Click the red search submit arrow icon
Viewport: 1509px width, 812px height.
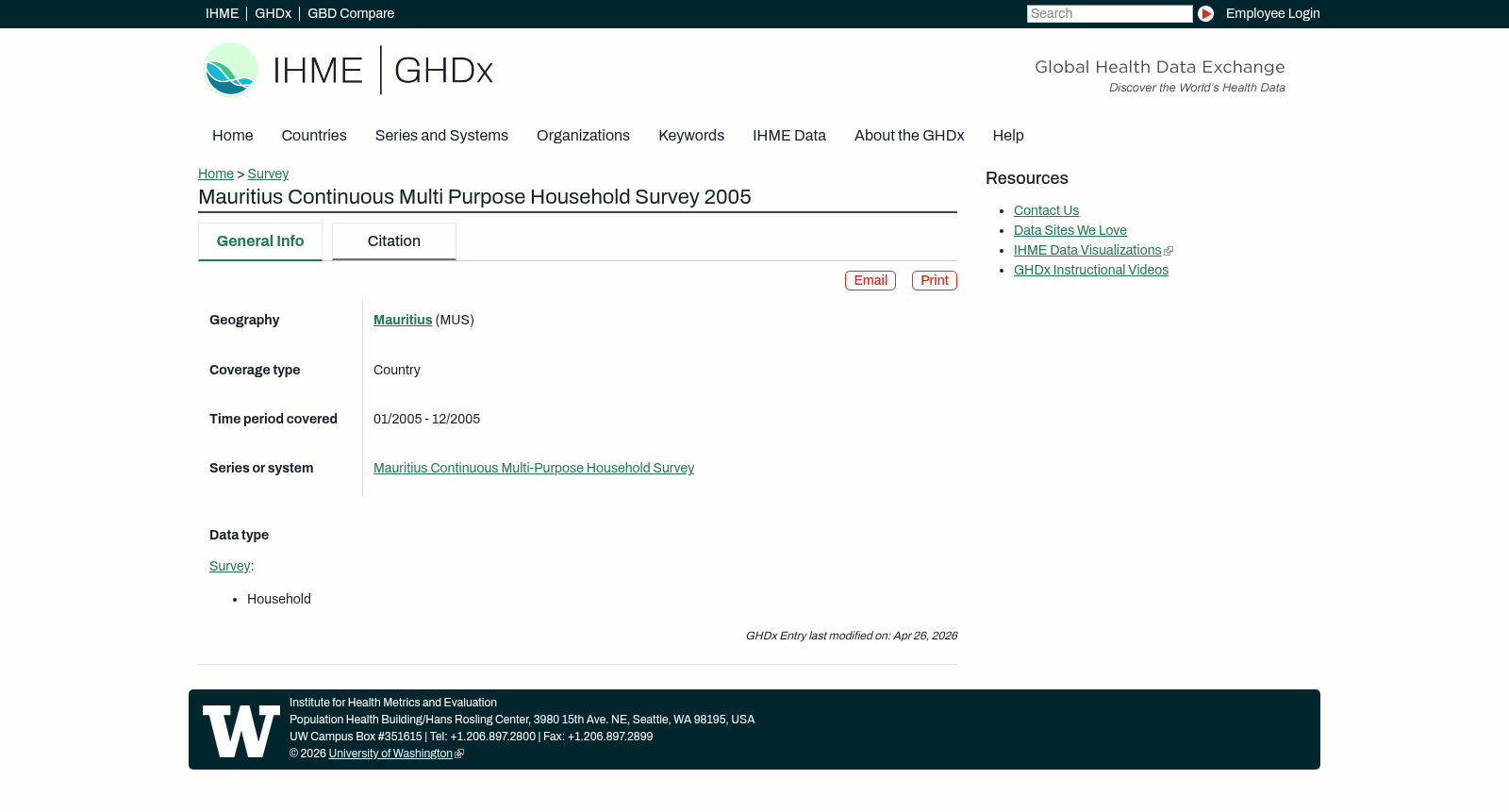point(1205,14)
